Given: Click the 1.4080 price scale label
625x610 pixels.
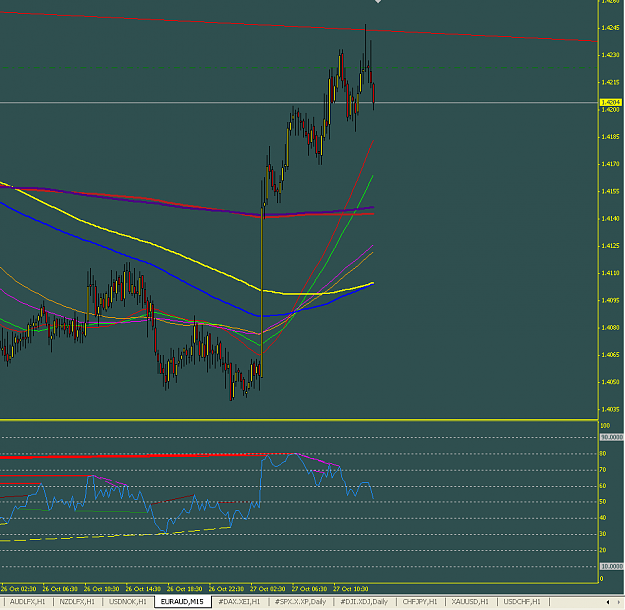Looking at the screenshot, I should (611, 327).
